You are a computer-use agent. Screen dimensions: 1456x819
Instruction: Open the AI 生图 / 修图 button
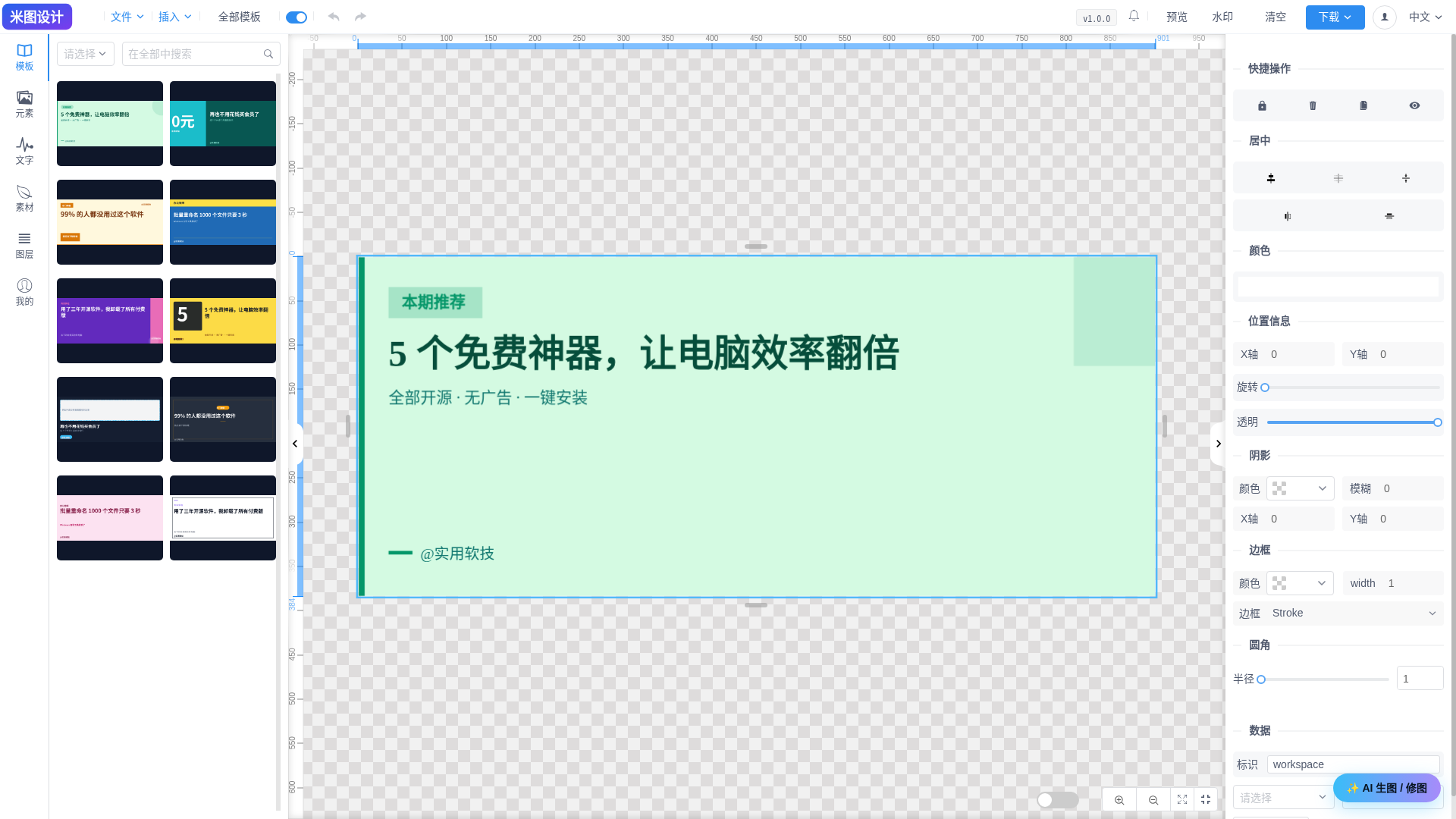[x=1386, y=788]
